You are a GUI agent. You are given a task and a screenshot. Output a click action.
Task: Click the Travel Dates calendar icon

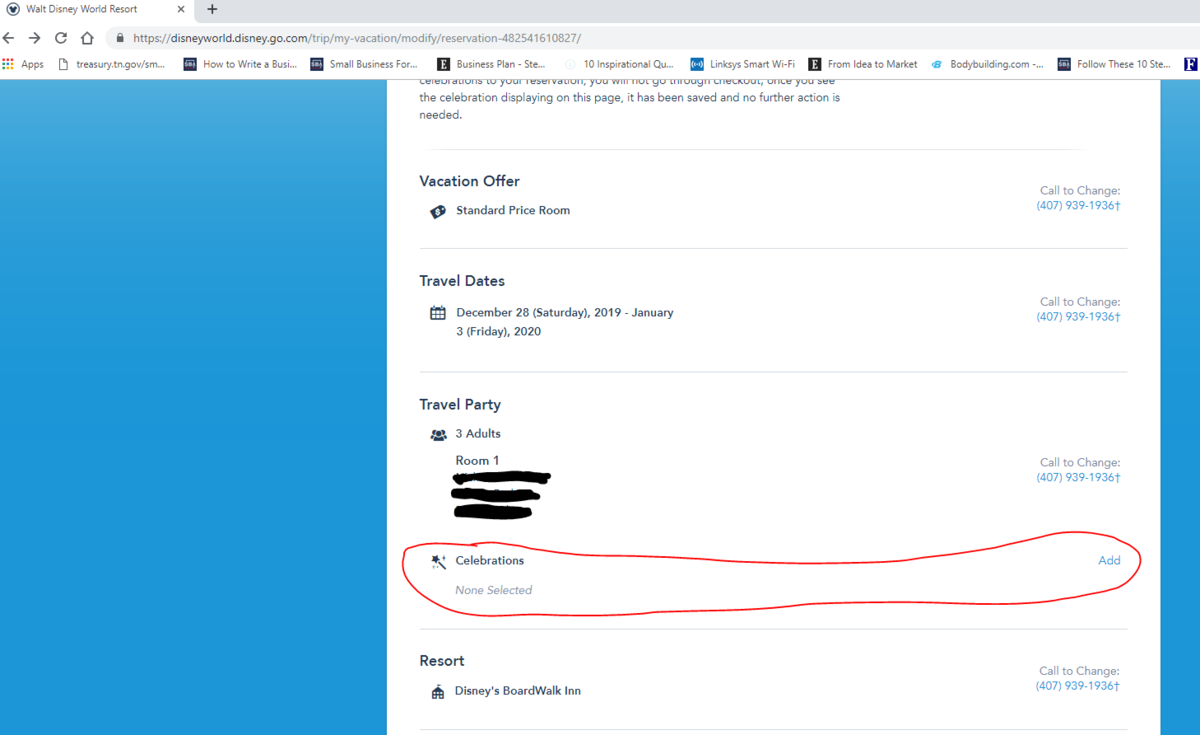[438, 313]
